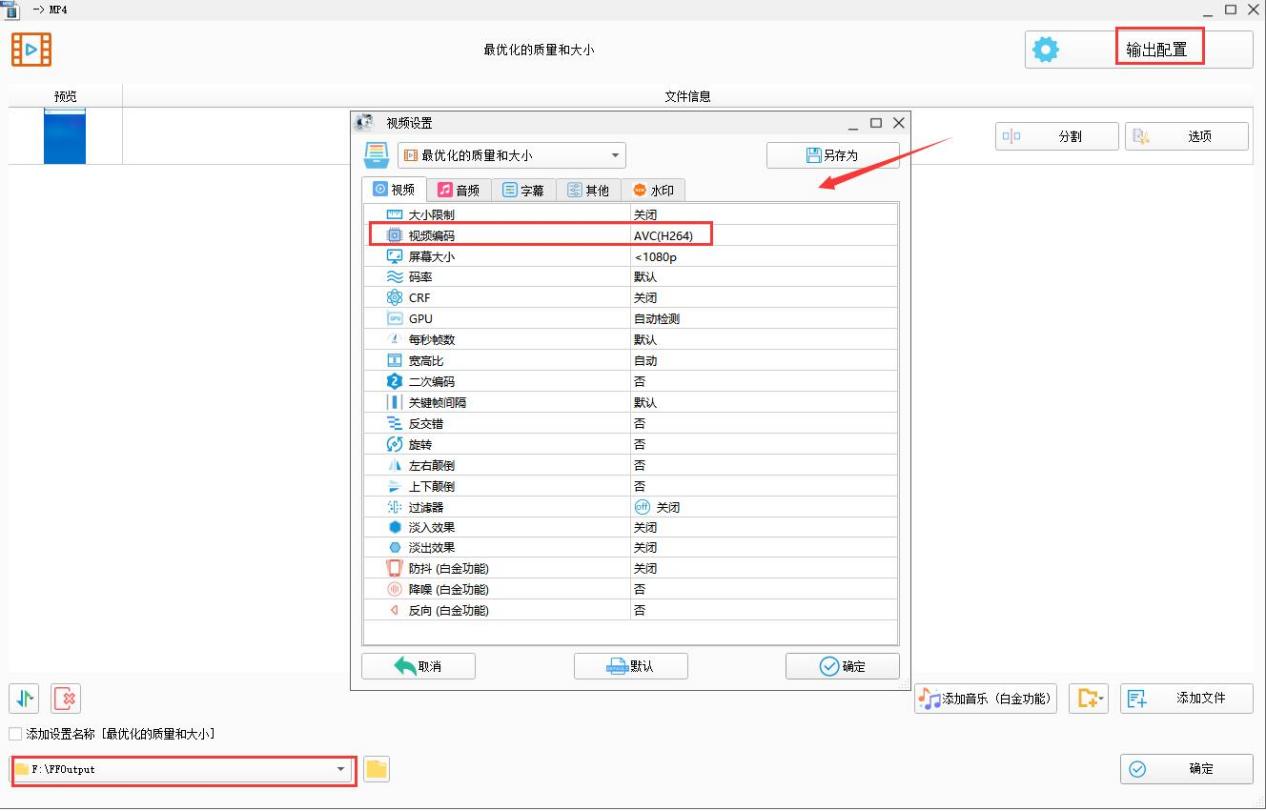Select the 视频编码 AVC(H264) row
The image size is (1266, 811).
[540, 236]
